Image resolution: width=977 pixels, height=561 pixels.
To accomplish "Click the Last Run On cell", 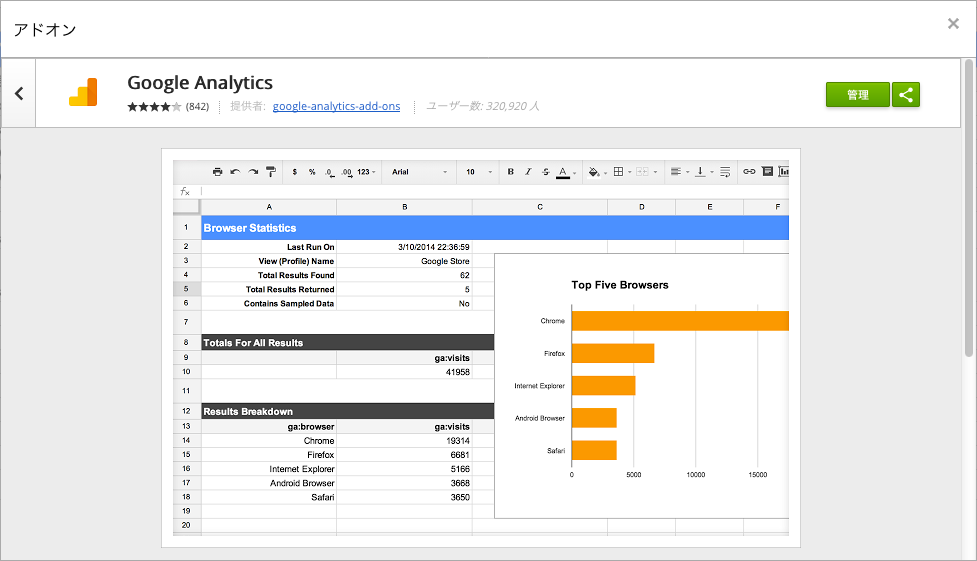I will pos(269,247).
